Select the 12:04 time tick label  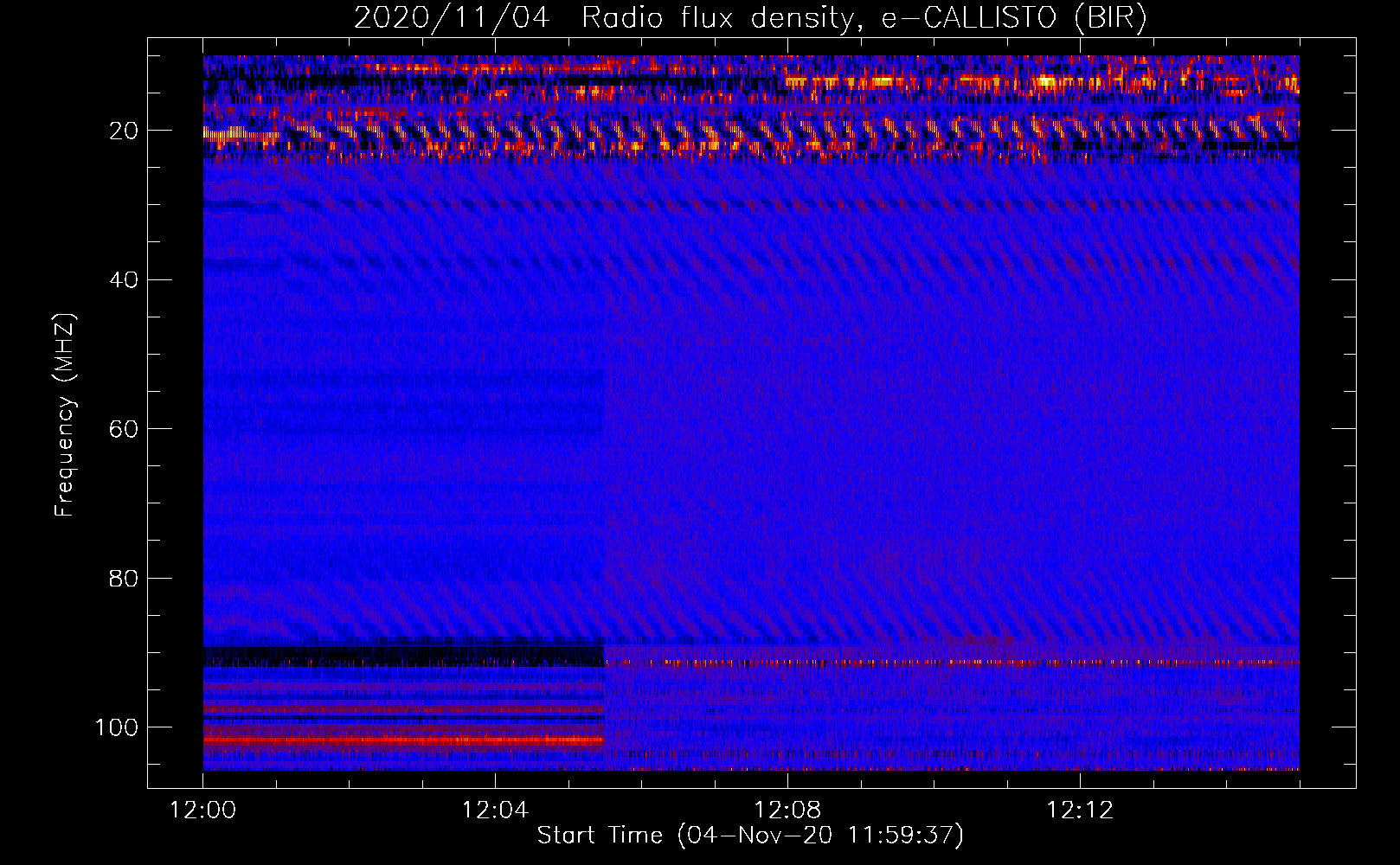click(x=495, y=811)
